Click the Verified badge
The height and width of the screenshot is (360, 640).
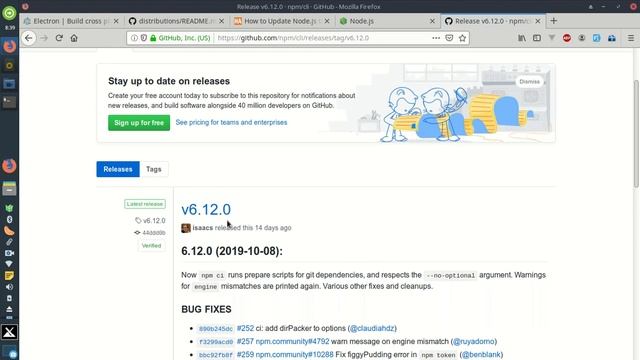point(151,246)
